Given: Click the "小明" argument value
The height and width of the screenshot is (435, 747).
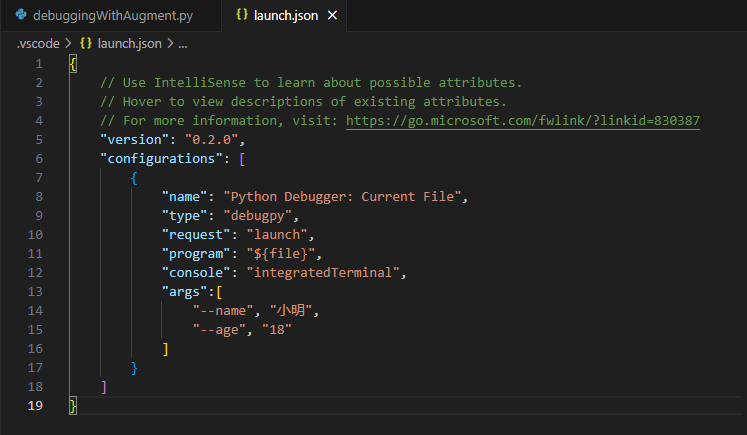Looking at the screenshot, I should pyautogui.click(x=291, y=311).
